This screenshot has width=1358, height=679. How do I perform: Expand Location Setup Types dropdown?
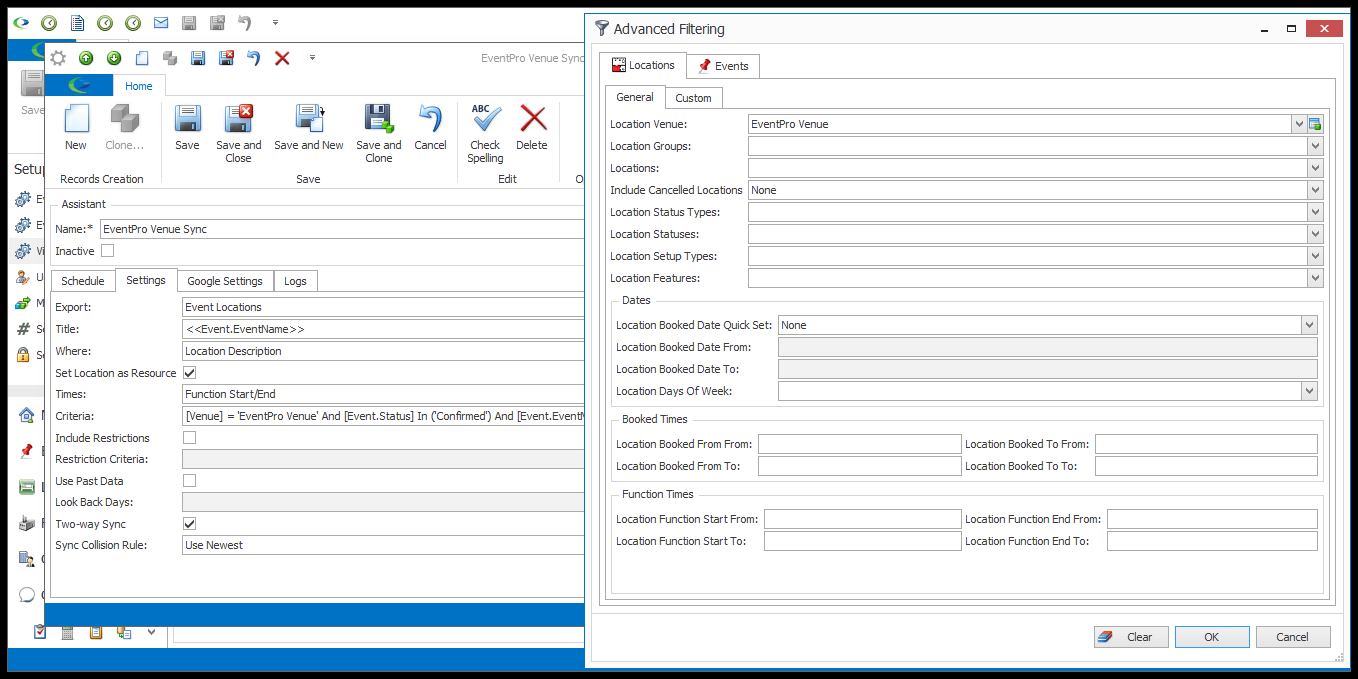click(1315, 256)
